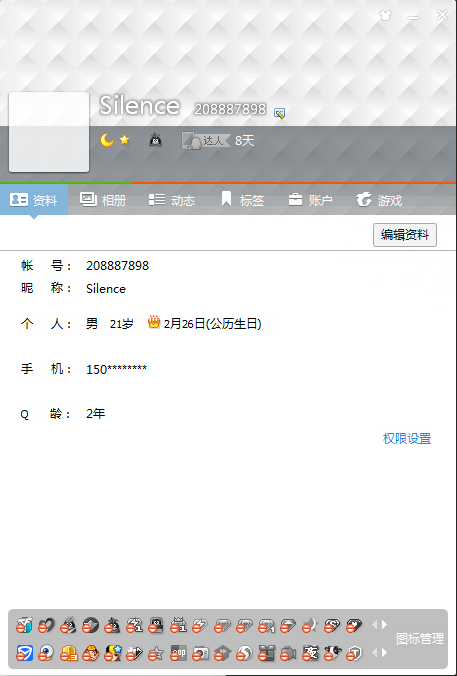
Task: Click the star and moon service icon
Action: [310, 625]
